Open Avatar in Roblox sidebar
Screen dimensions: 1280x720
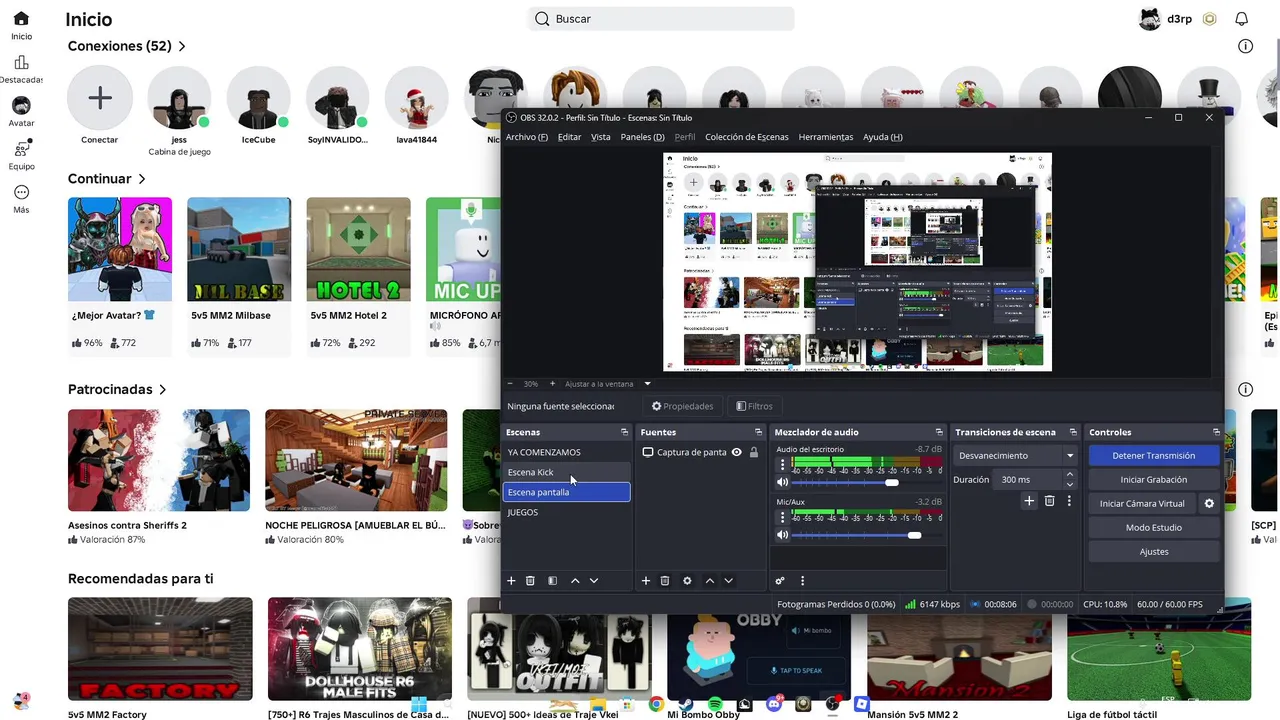pos(21,111)
